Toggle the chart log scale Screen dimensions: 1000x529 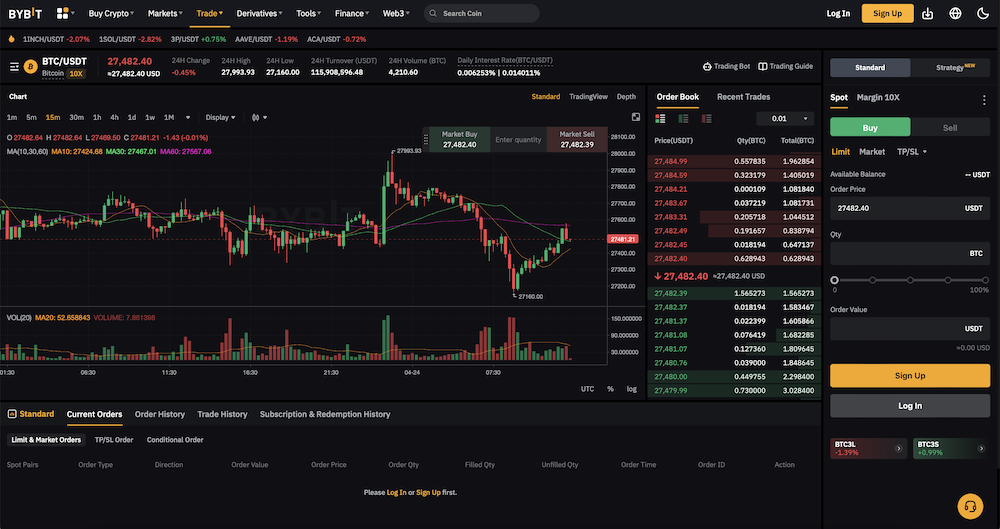point(632,388)
